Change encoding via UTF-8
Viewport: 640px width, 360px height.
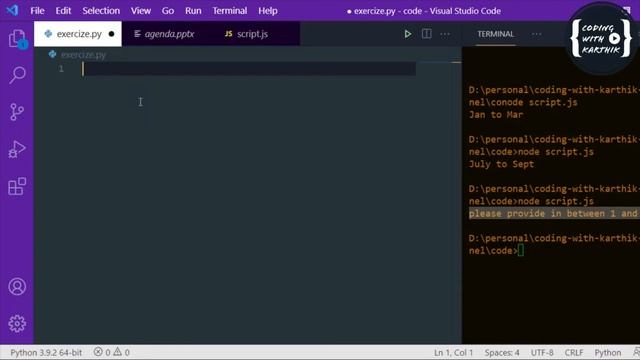point(542,352)
